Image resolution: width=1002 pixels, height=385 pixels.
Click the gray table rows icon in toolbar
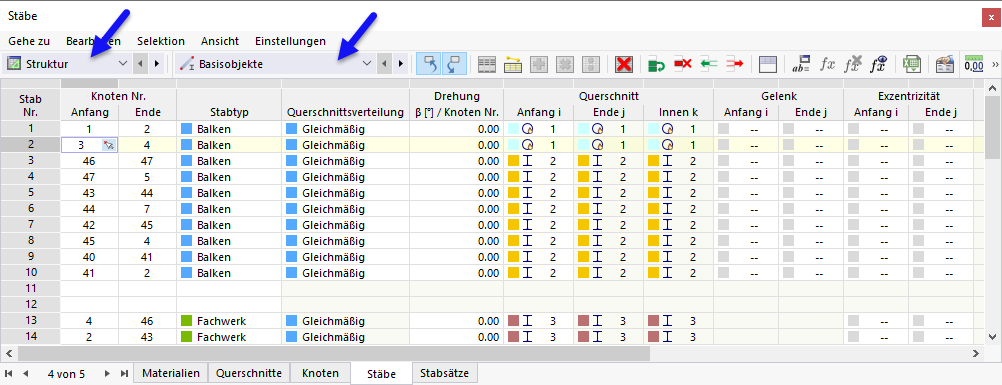coord(488,64)
